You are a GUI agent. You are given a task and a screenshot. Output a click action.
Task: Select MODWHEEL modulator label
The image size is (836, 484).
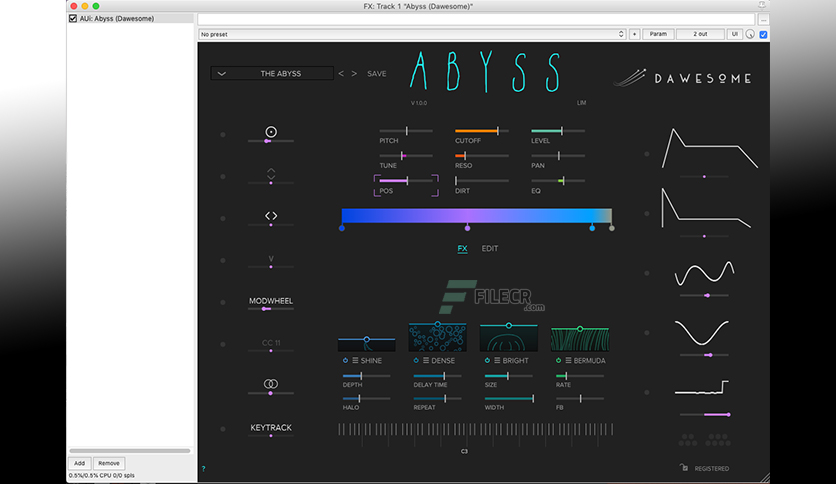[271, 301]
